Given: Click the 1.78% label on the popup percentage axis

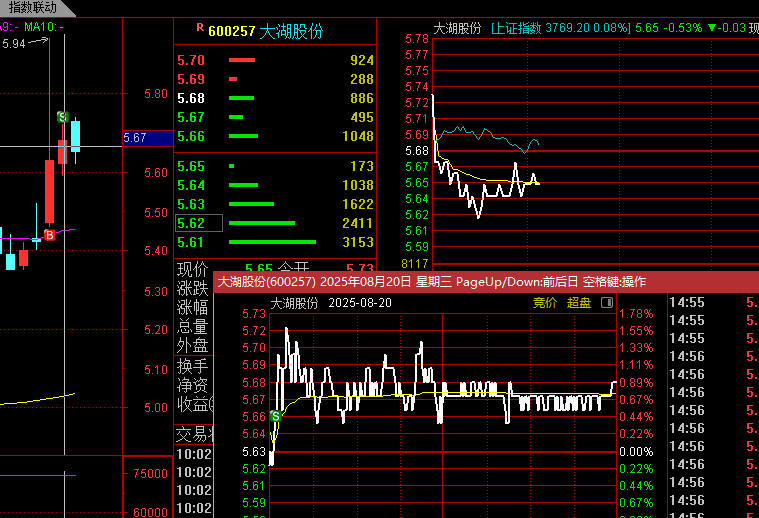Looking at the screenshot, I should pos(636,314).
